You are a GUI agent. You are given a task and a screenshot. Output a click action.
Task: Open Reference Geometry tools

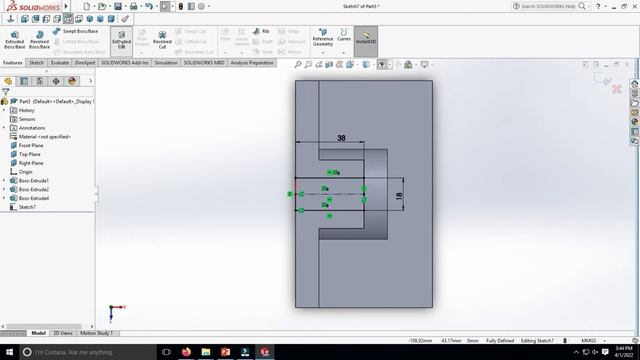[323, 37]
